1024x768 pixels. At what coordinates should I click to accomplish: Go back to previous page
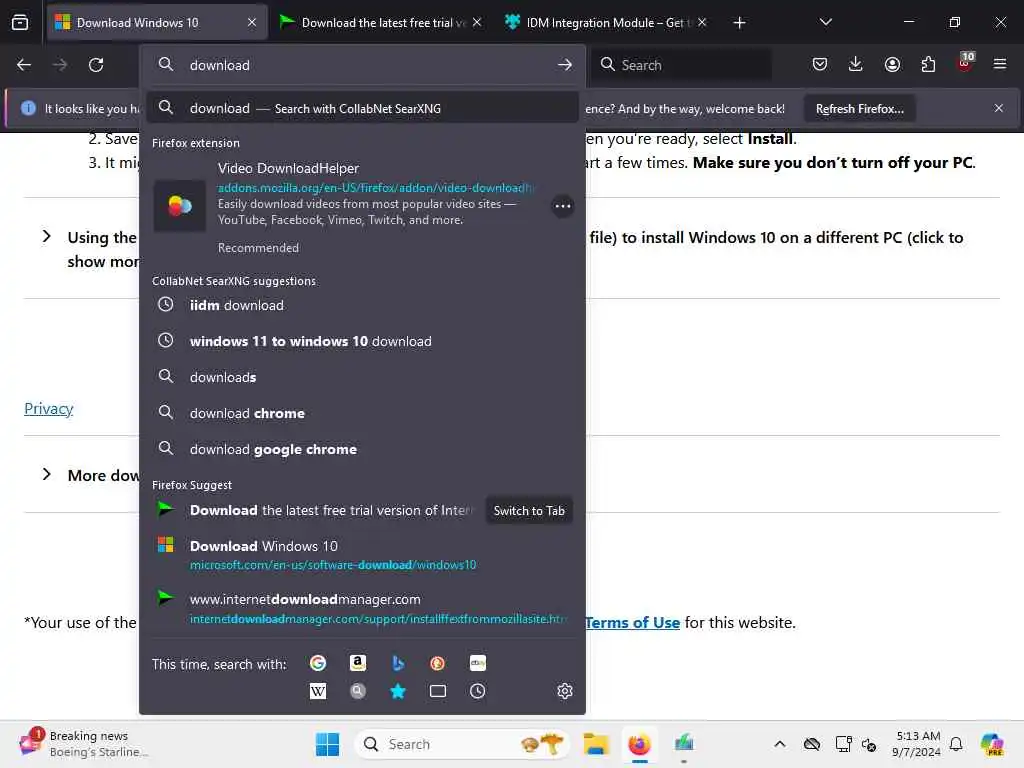coord(24,65)
